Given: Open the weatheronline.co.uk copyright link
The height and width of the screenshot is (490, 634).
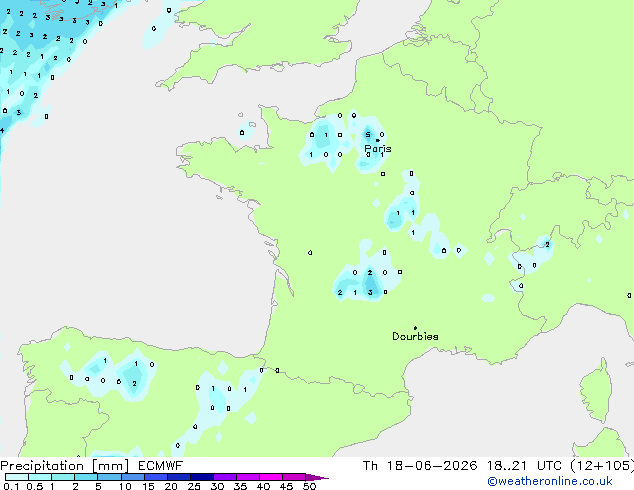Looking at the screenshot, I should [x=549, y=481].
